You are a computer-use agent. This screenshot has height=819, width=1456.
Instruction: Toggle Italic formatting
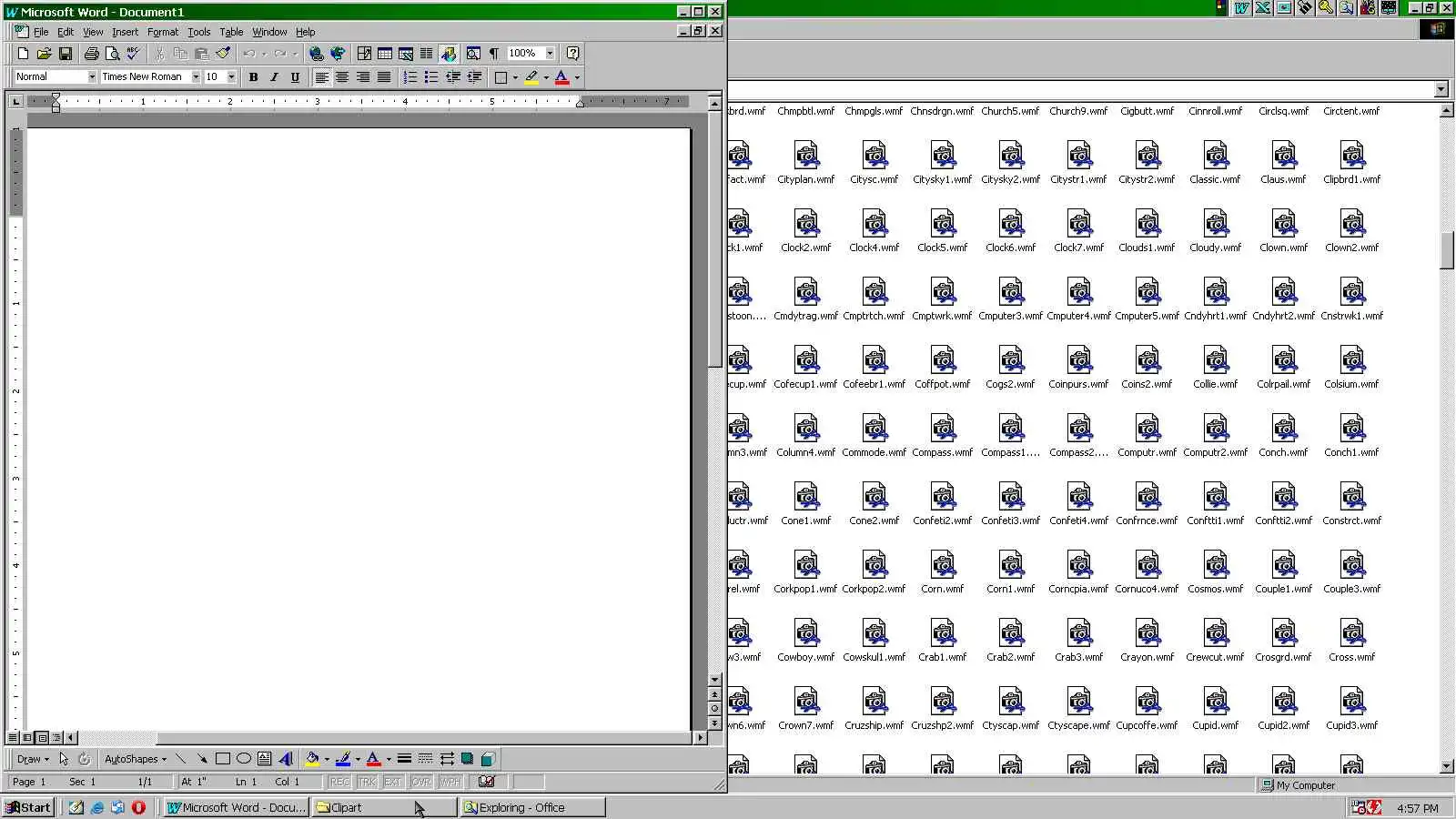point(274,77)
